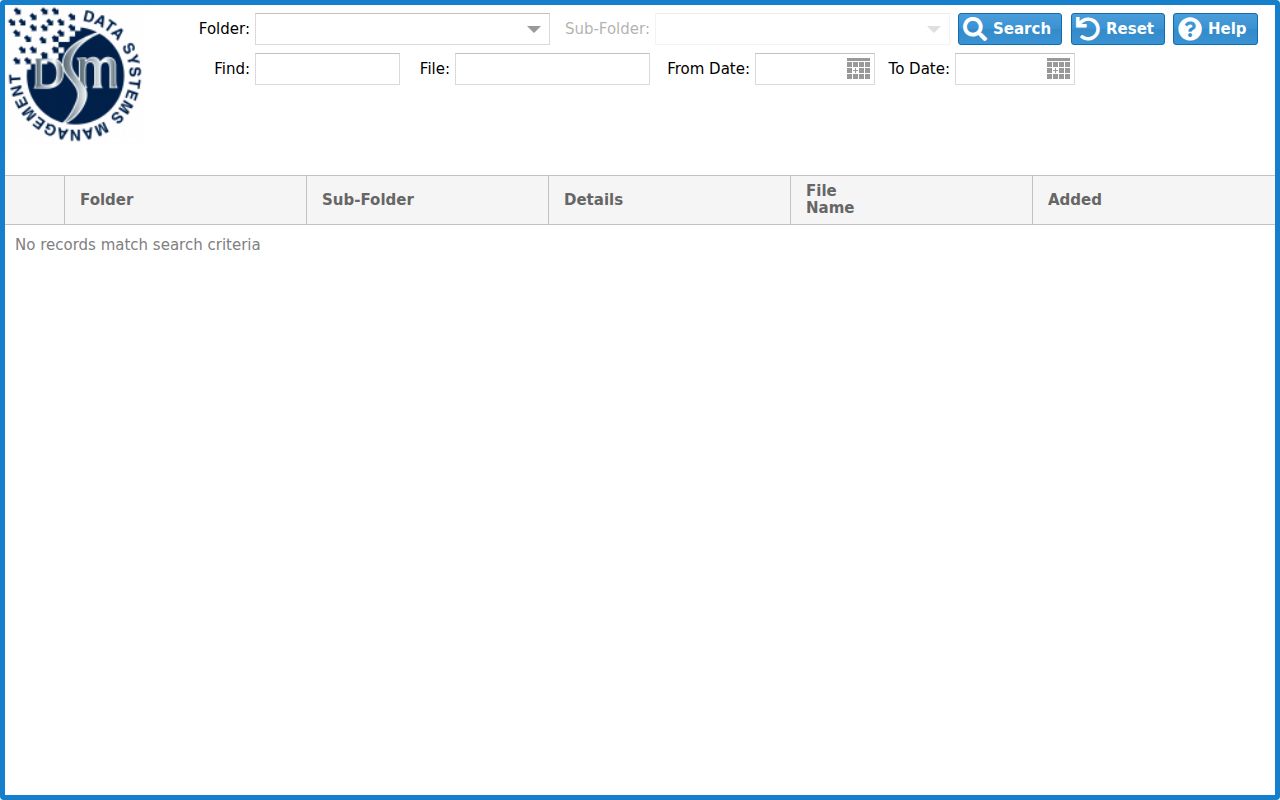Open the To Date calendar picker

1058,68
